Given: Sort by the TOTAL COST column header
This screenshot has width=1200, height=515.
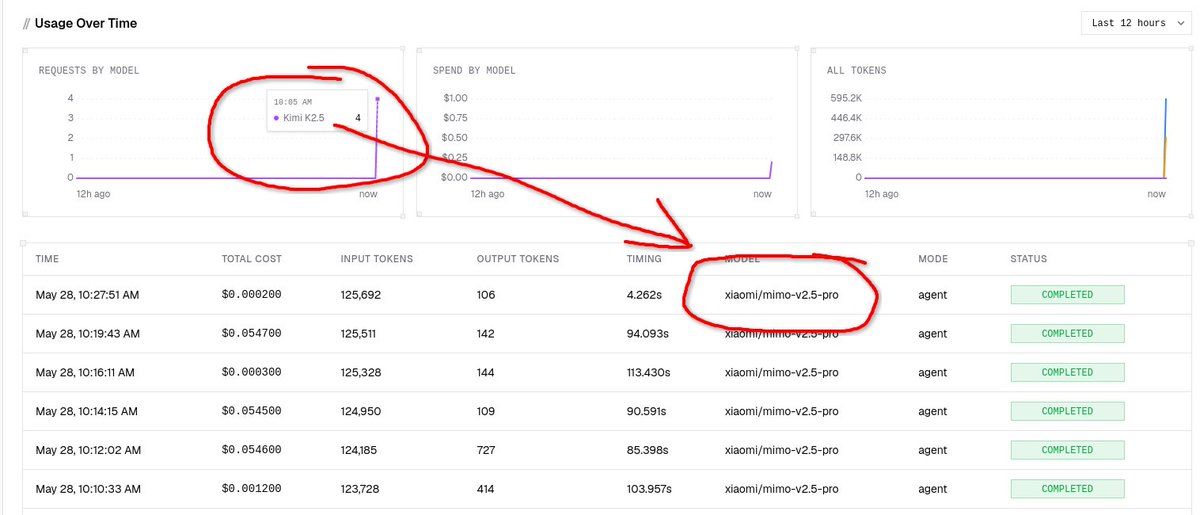Looking at the screenshot, I should [x=252, y=259].
